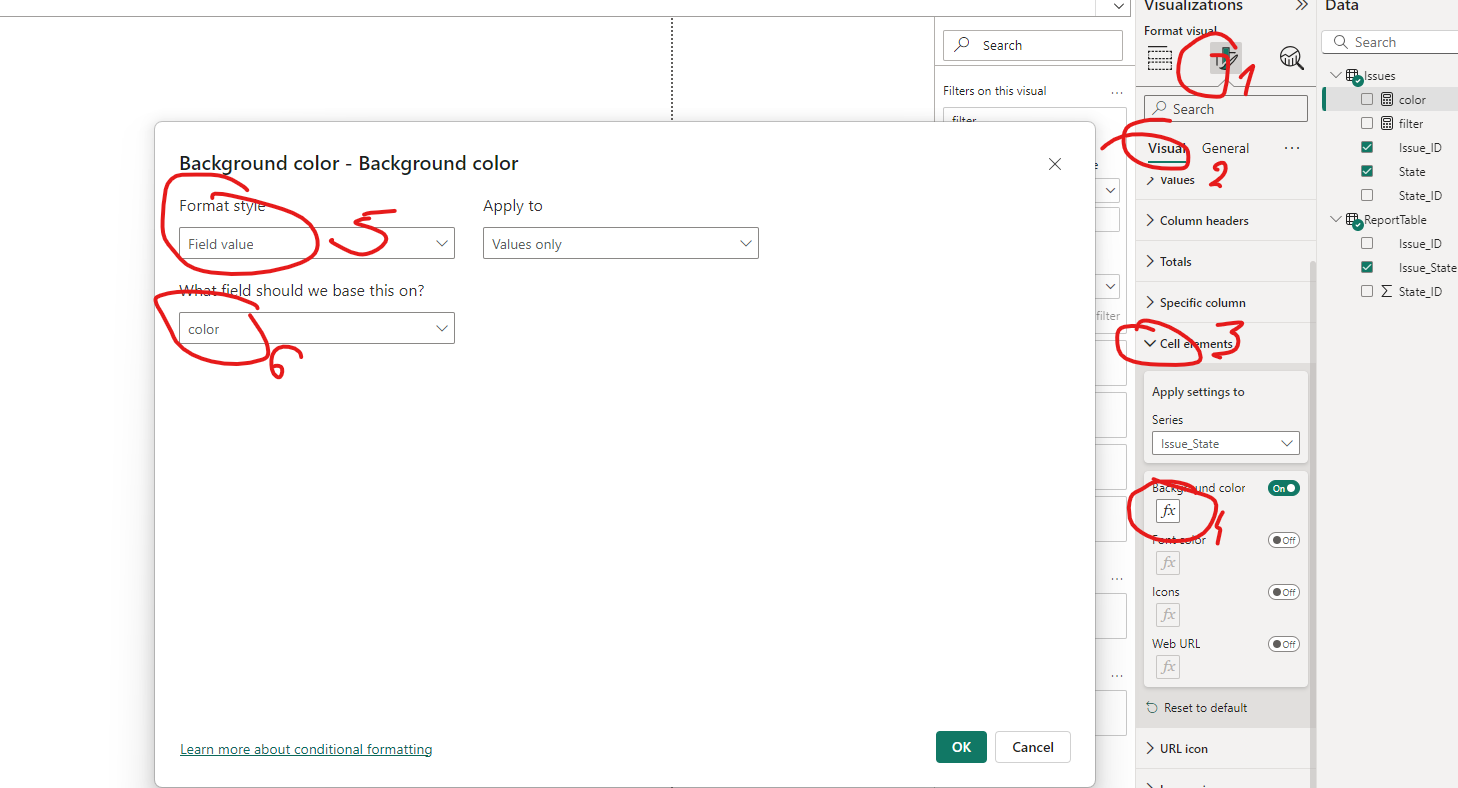Open the Format style dropdown
This screenshot has width=1458, height=788.
(317, 243)
